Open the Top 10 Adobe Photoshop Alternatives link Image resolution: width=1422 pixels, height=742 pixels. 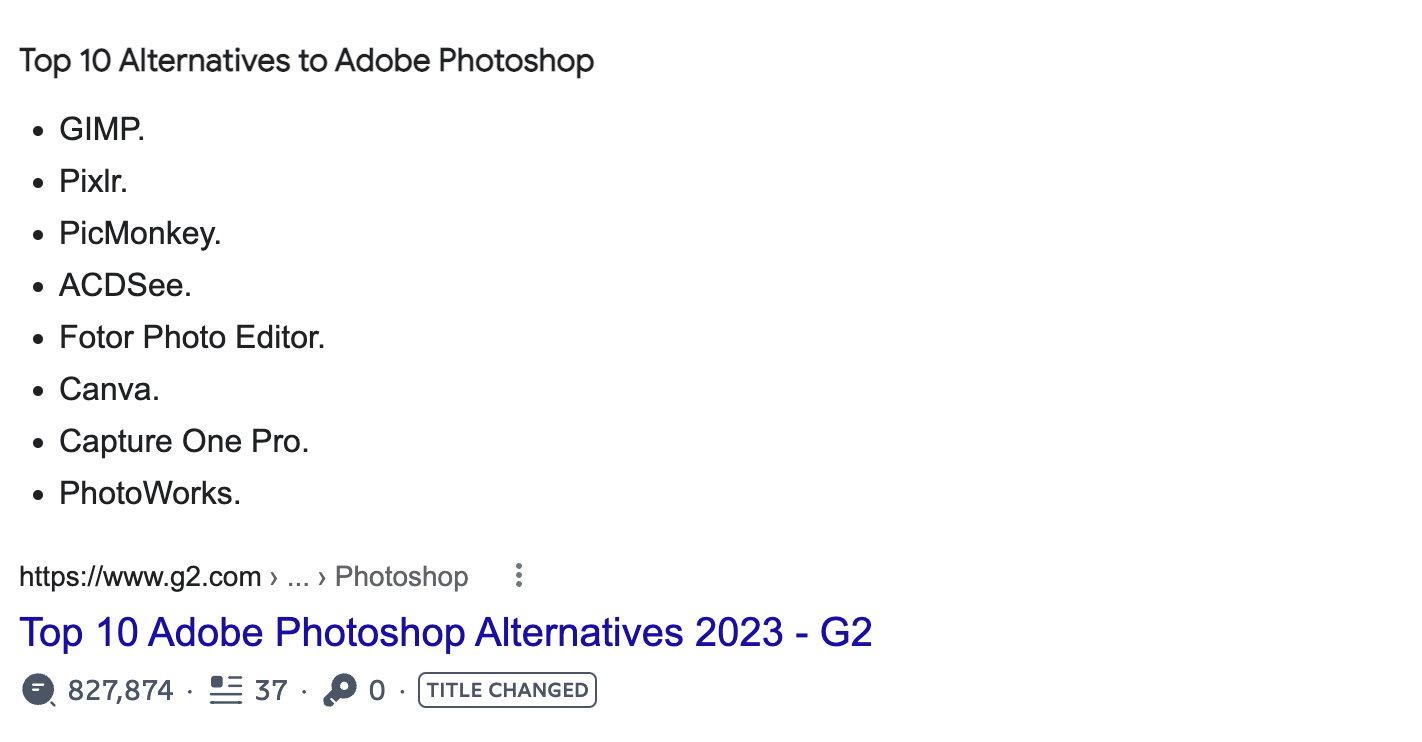tap(445, 633)
